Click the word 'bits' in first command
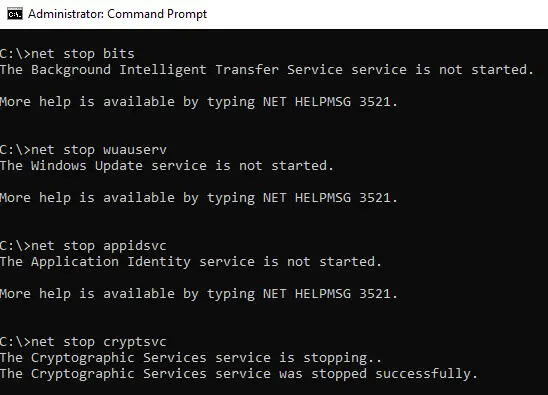The width and height of the screenshot is (548, 395). point(119,54)
